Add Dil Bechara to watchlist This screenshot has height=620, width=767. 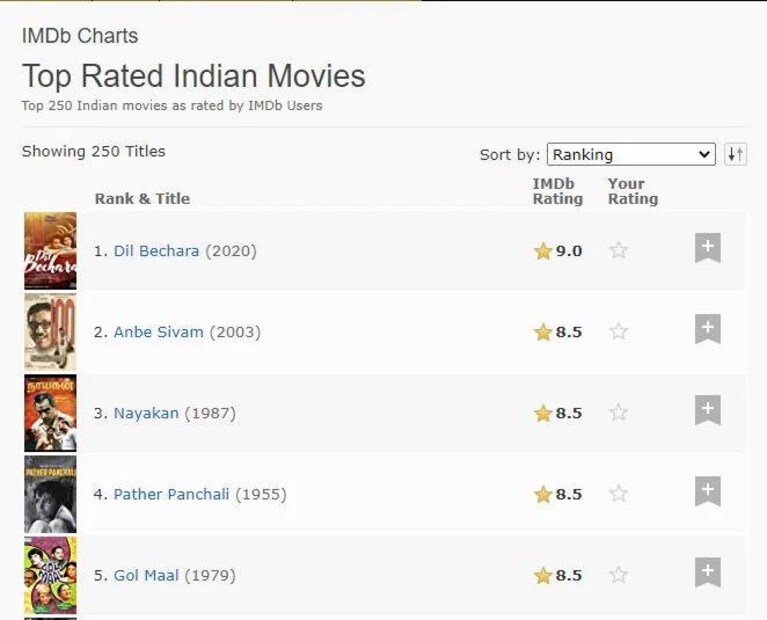pyautogui.click(x=707, y=248)
